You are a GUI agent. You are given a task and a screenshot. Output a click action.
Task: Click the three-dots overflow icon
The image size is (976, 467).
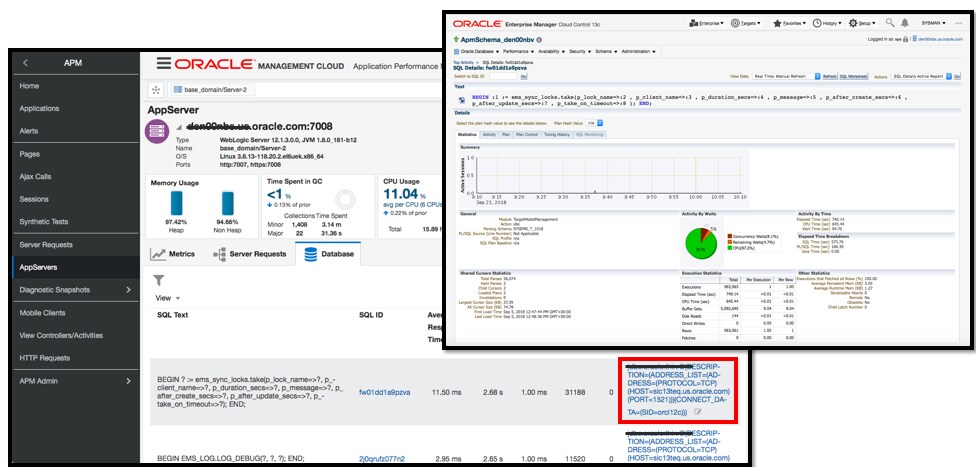pos(959,23)
